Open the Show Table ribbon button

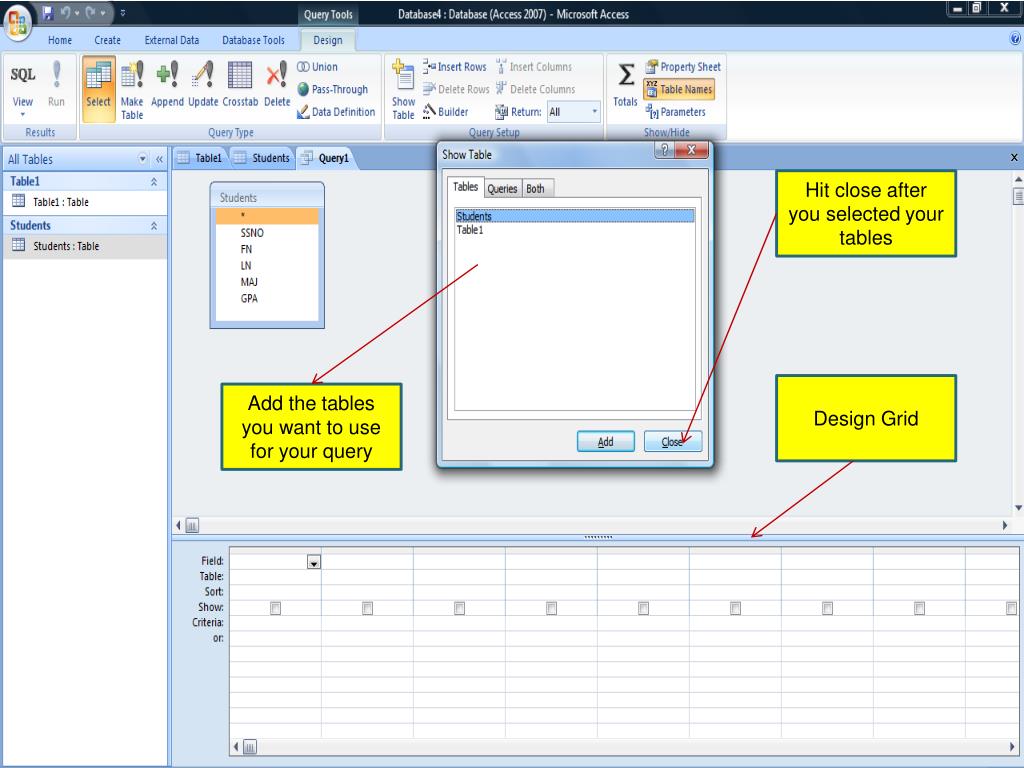pos(403,90)
